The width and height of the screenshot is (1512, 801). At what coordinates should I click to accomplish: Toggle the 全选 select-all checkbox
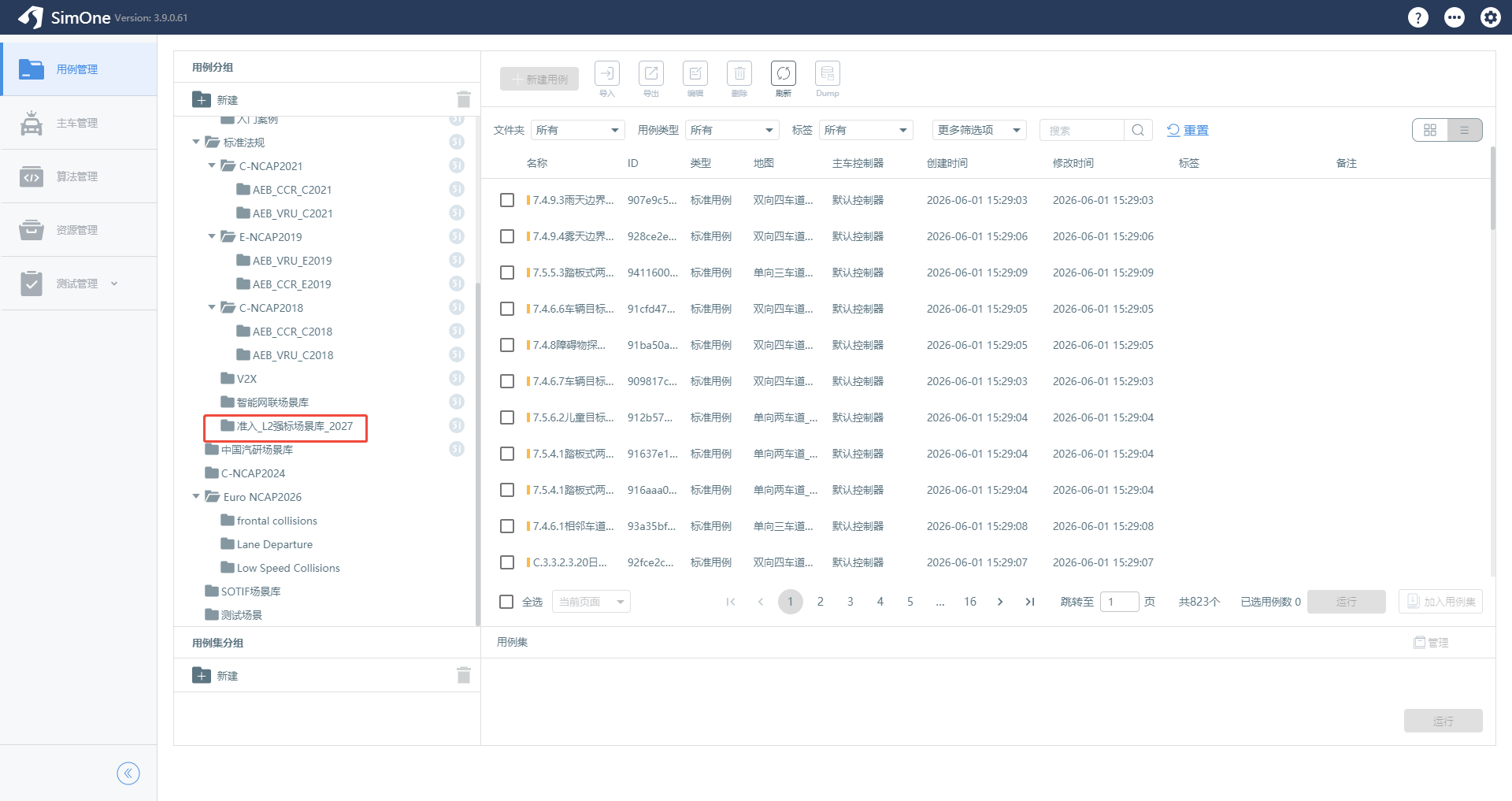click(x=507, y=602)
